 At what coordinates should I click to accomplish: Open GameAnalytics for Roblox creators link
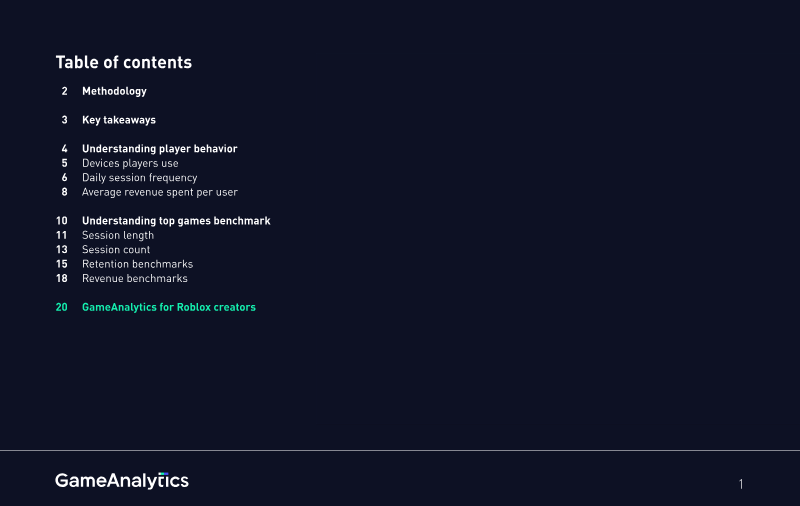[x=168, y=308]
